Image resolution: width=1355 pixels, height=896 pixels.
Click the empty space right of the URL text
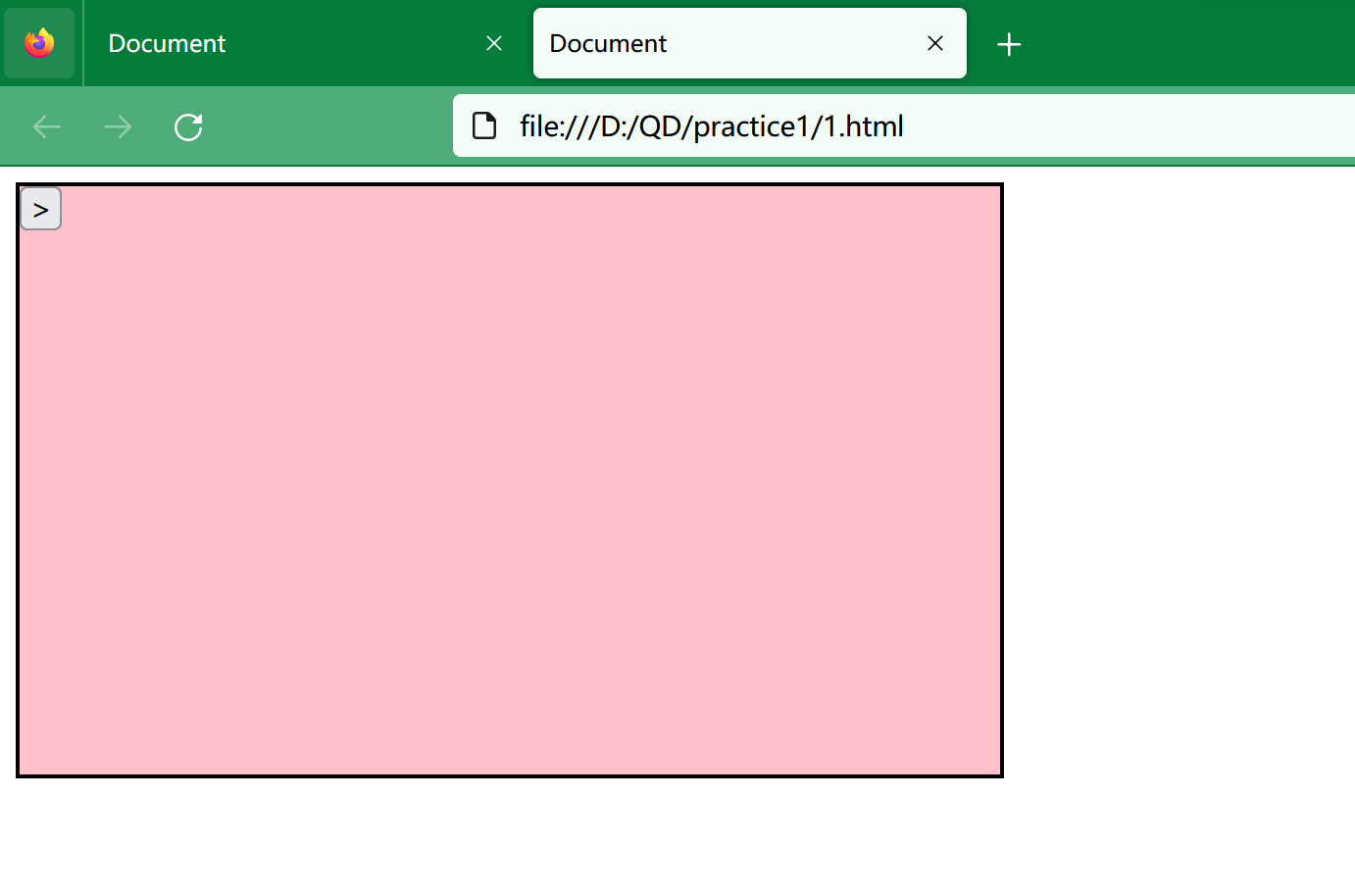tap(1128, 126)
